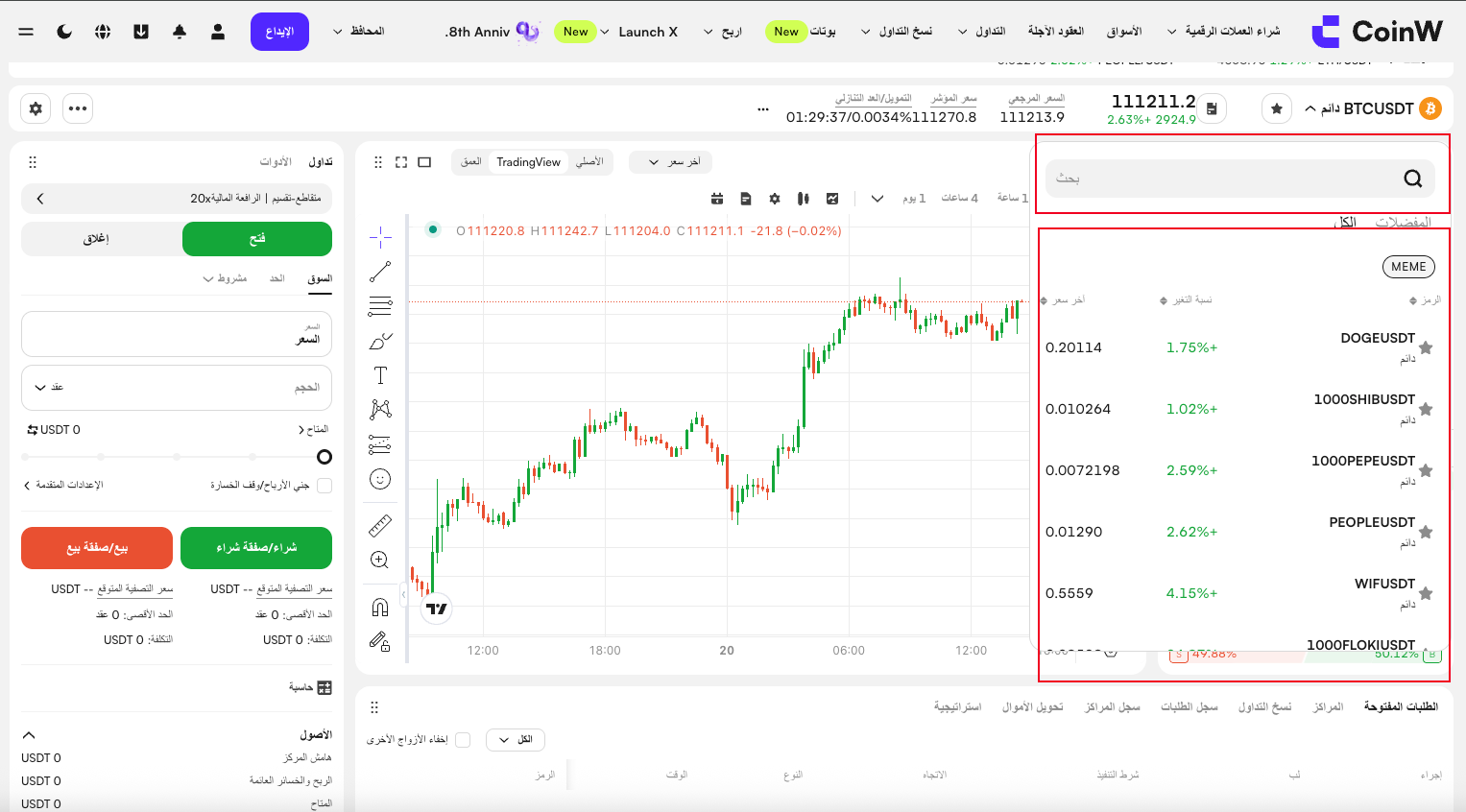Switch to the Close position tab
This screenshot has width=1466, height=812.
click(x=96, y=239)
